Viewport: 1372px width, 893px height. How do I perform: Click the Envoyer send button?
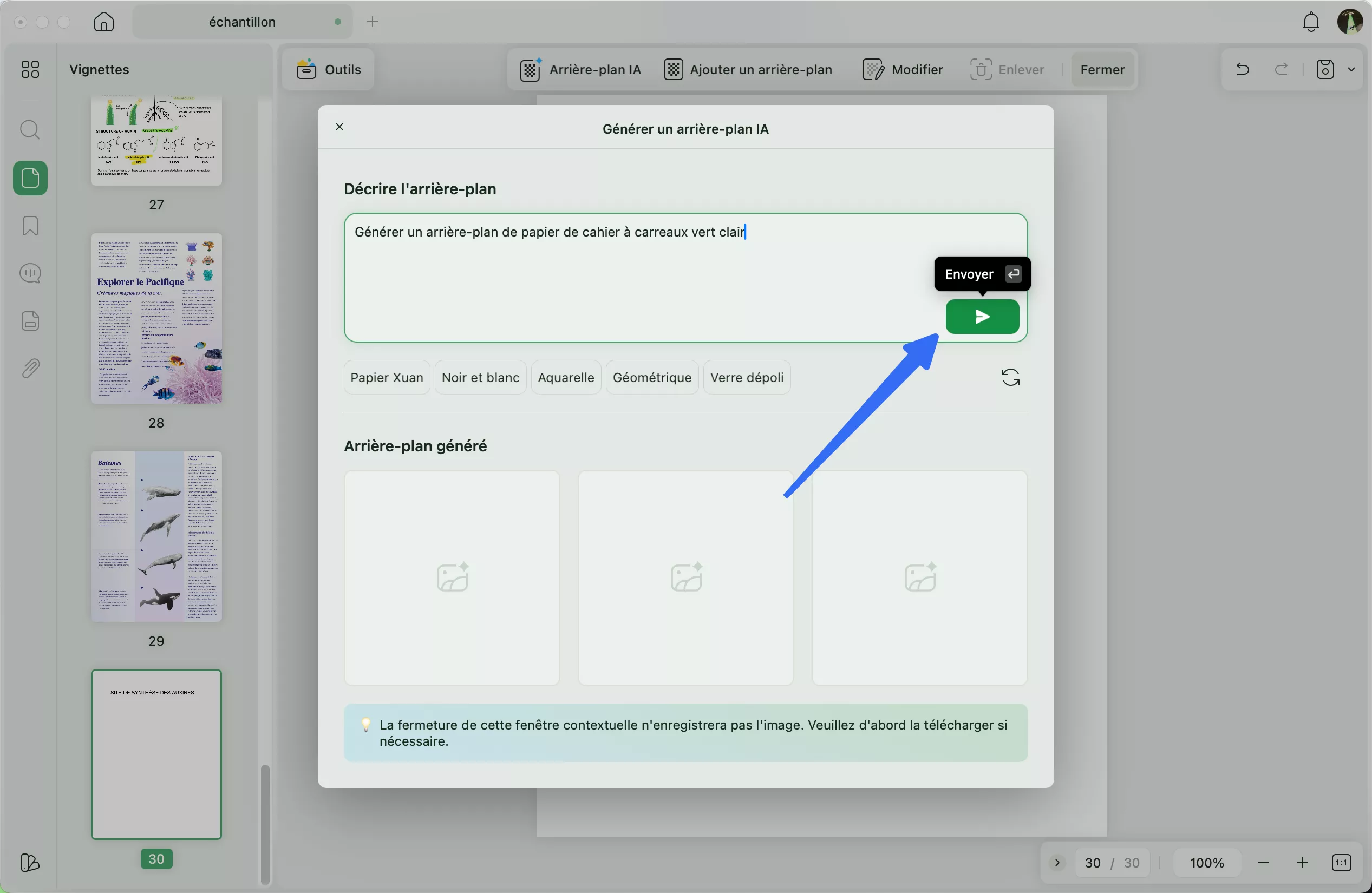[982, 316]
